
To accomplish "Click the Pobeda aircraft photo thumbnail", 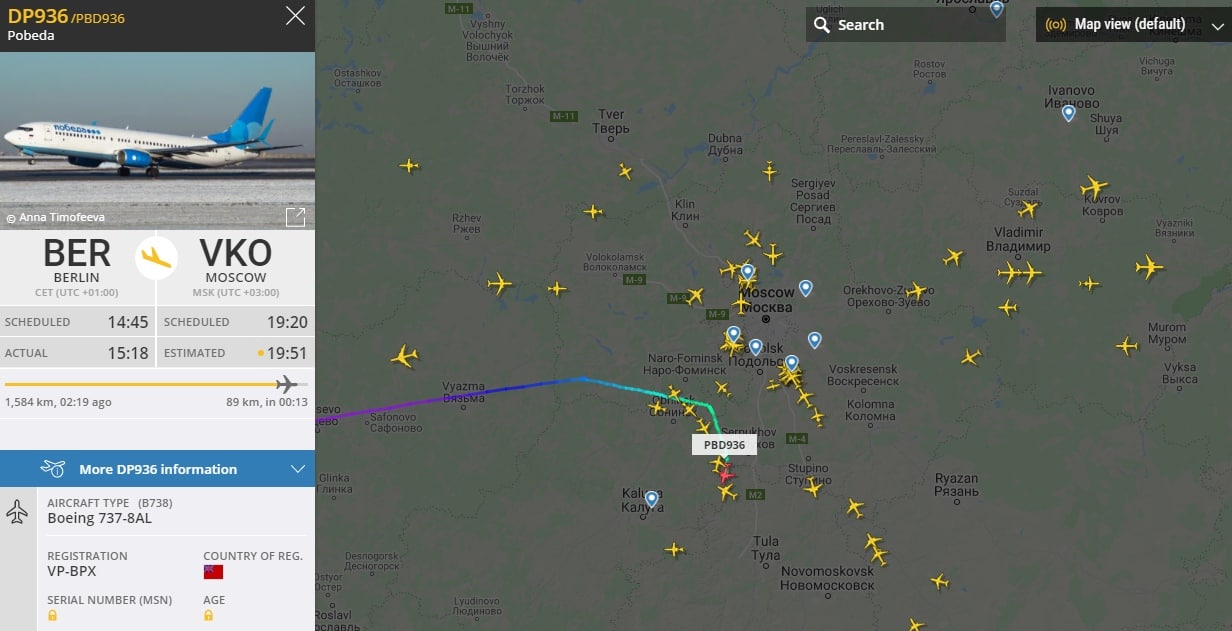I will pyautogui.click(x=157, y=141).
